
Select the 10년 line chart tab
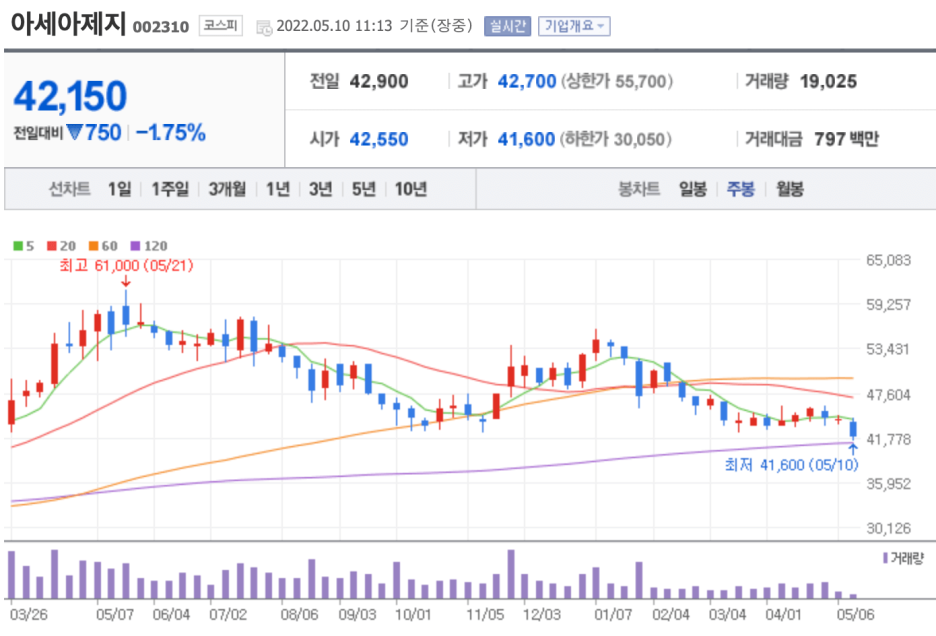point(411,189)
